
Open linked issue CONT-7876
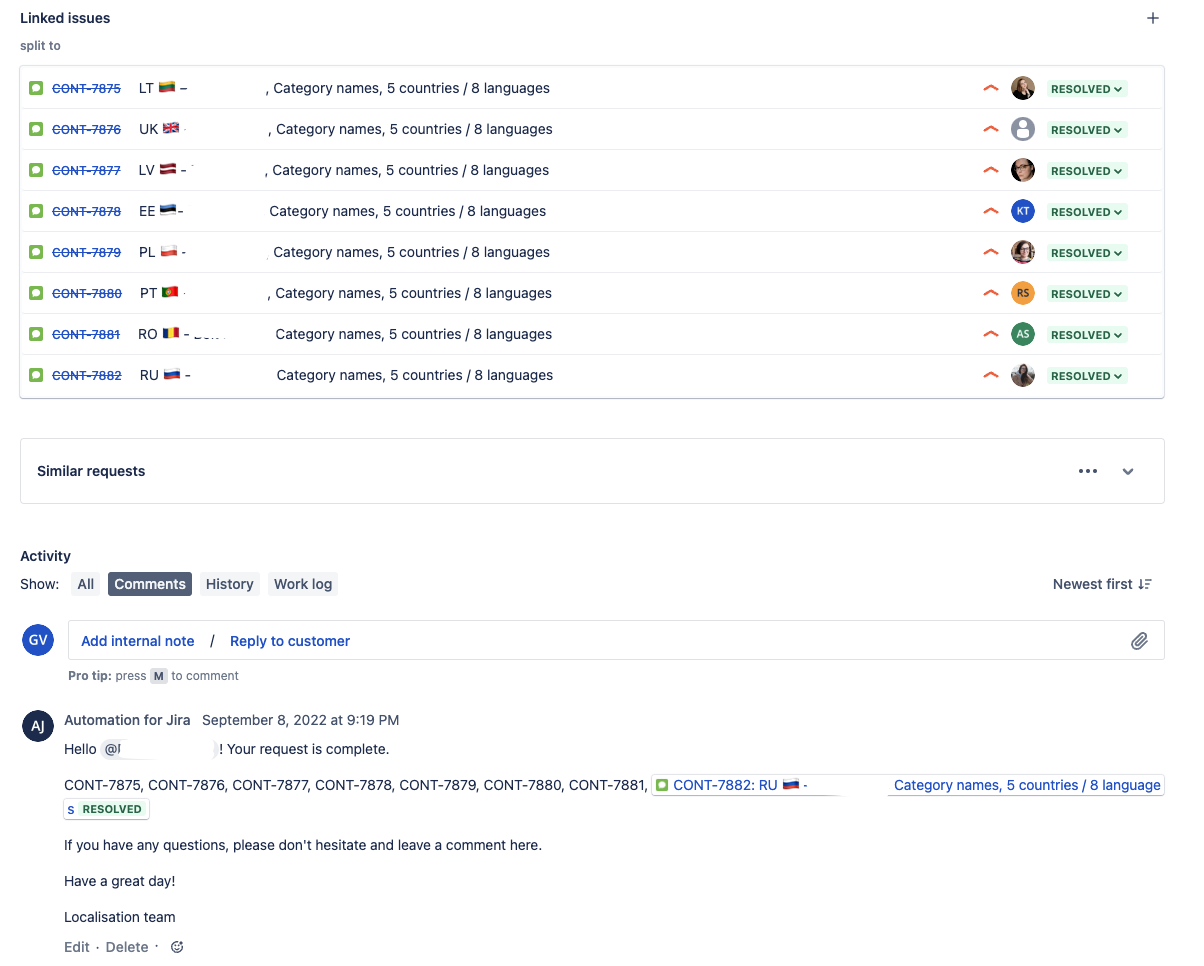click(x=86, y=129)
